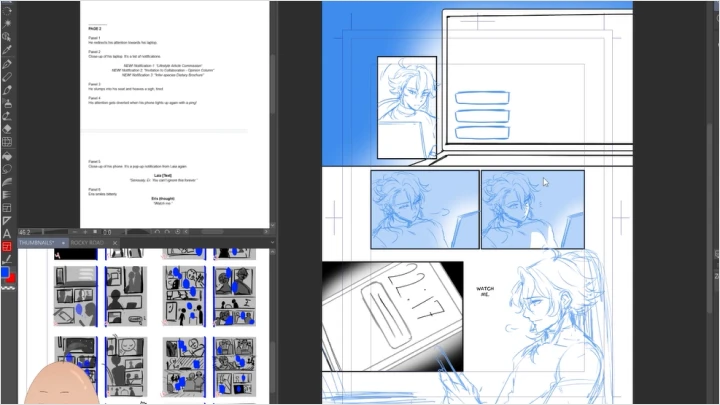Select the transparent checkered color swatch
This screenshot has width=720, height=405.
pos(8,288)
